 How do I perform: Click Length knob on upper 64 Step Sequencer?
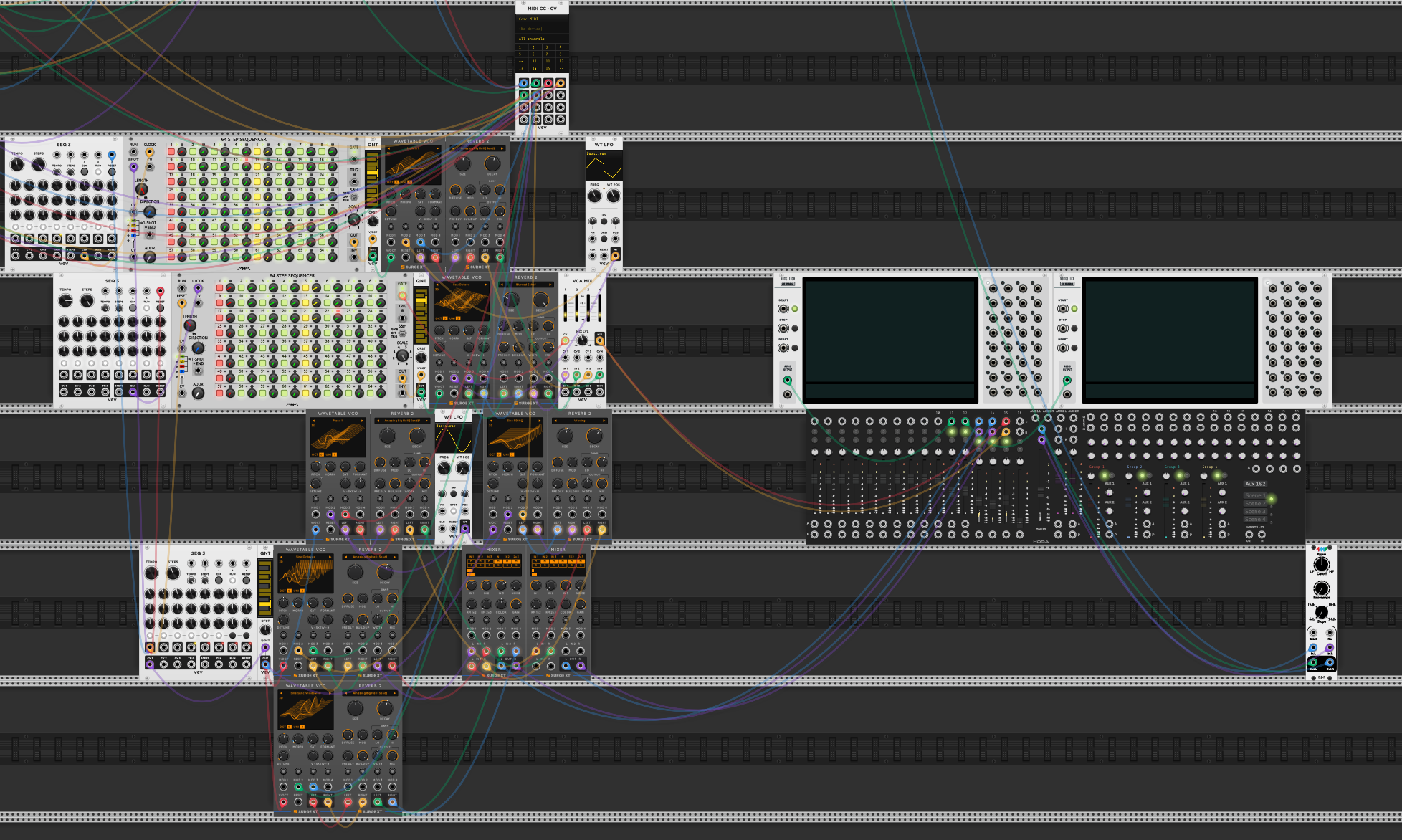(142, 189)
